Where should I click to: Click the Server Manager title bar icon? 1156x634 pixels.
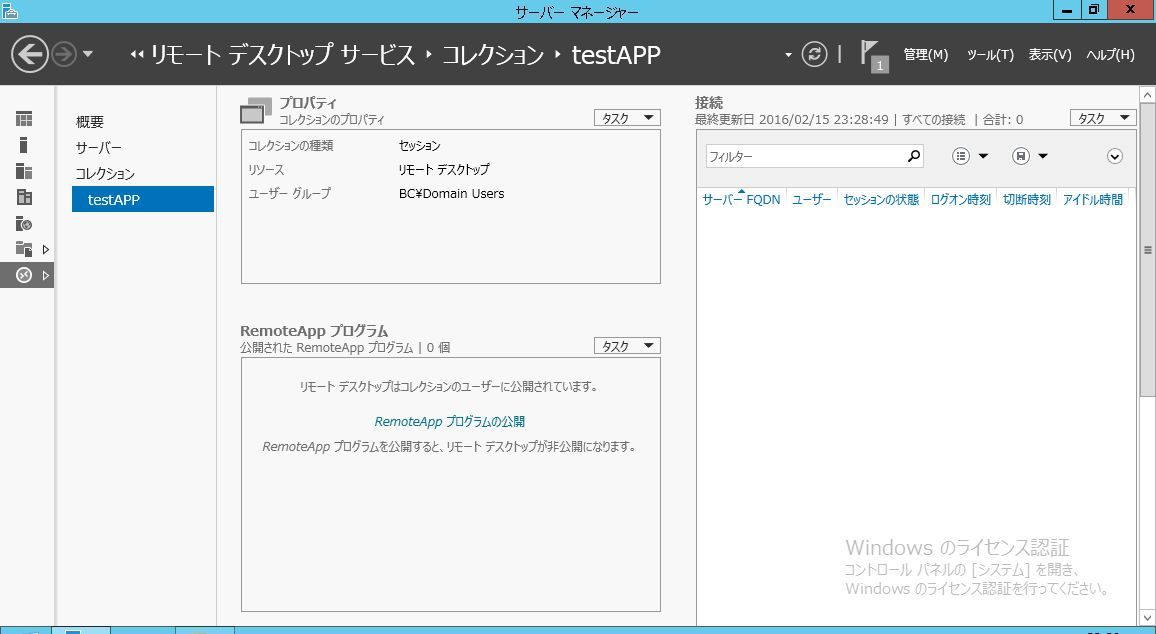tap(10, 10)
